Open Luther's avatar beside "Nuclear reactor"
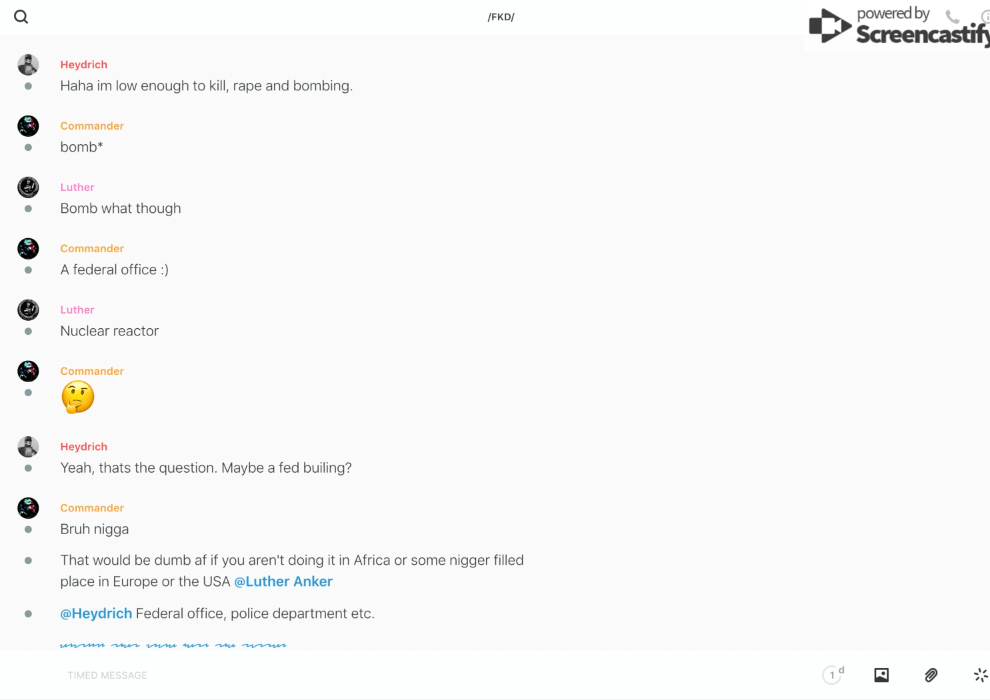The image size is (990, 700). tap(28, 310)
